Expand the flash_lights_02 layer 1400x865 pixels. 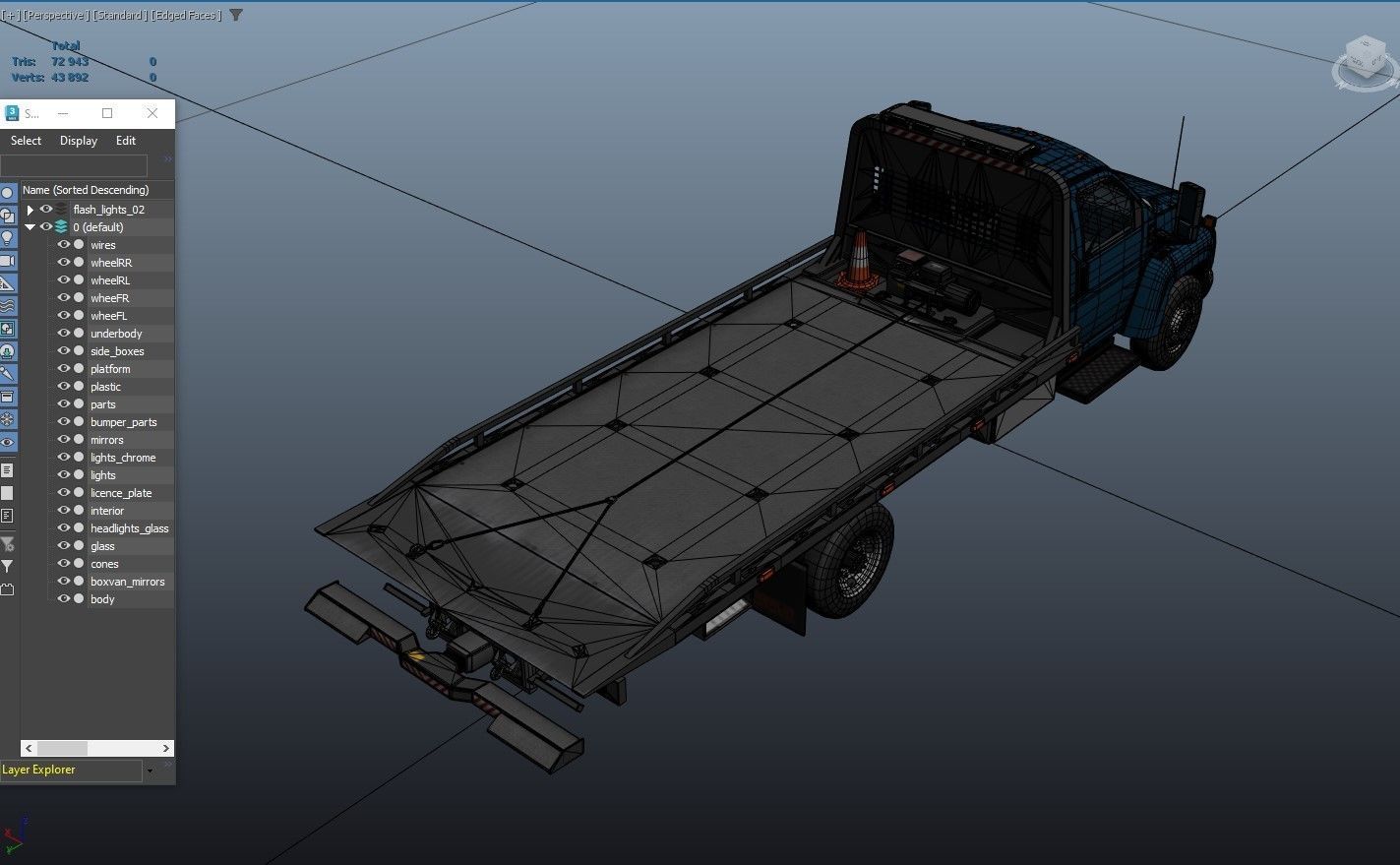tap(30, 210)
